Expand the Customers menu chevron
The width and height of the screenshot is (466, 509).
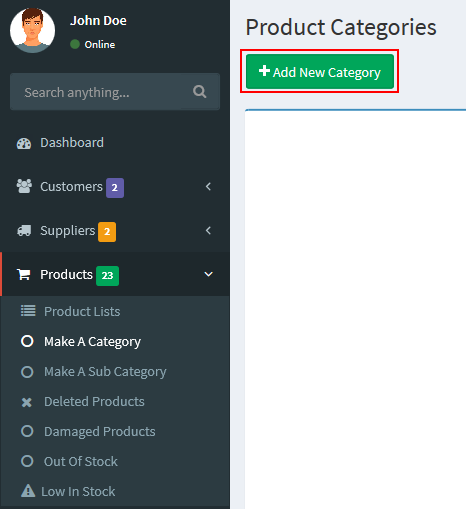tap(208, 187)
